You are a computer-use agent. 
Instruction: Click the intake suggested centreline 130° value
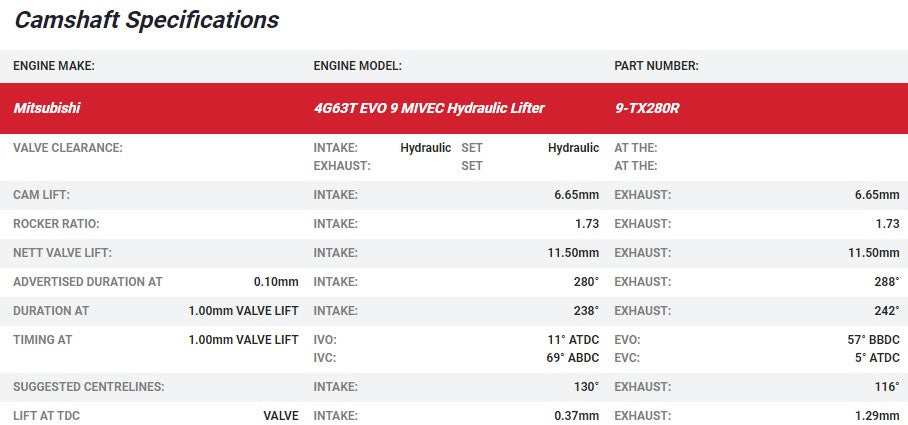(x=583, y=386)
